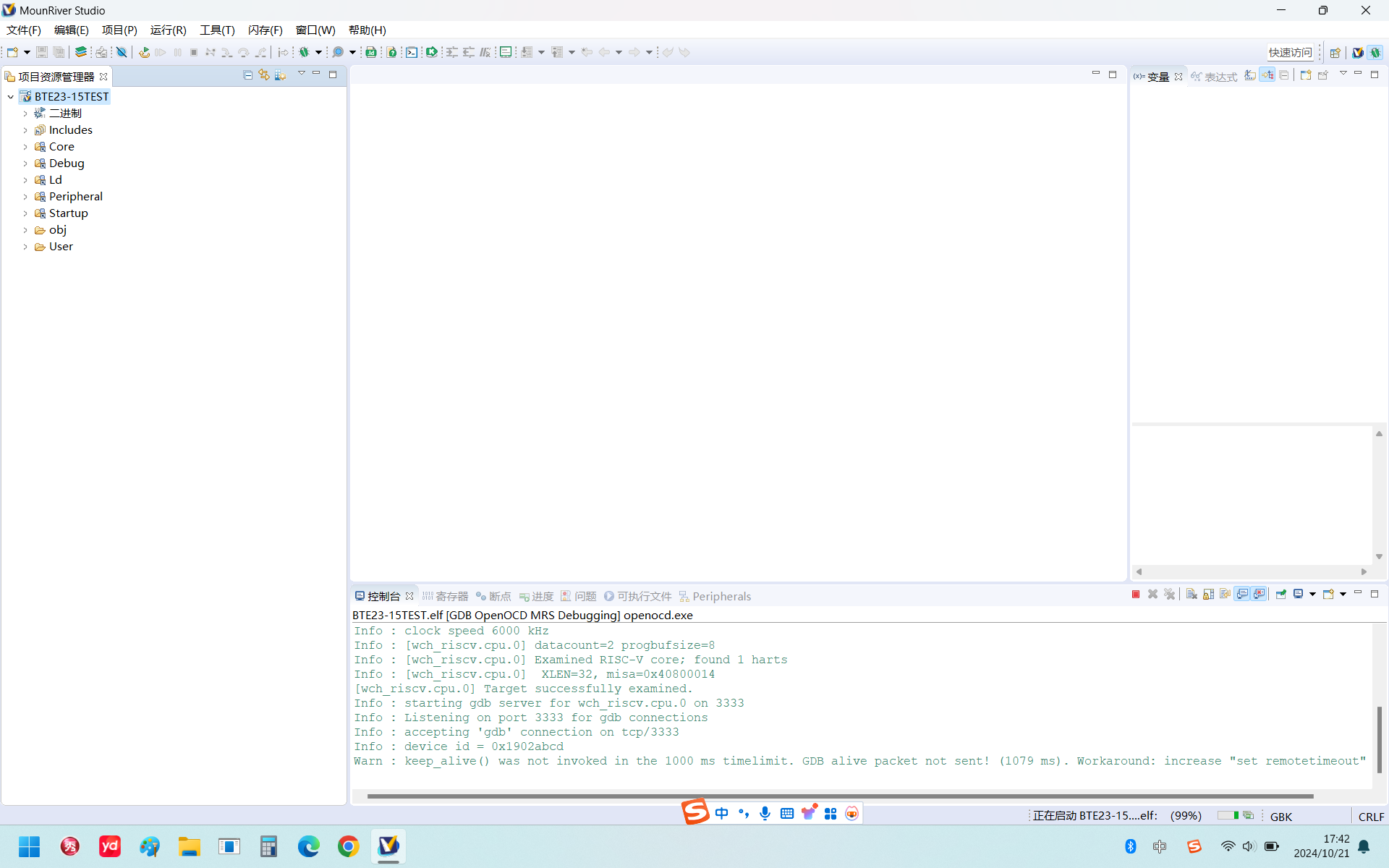Open the debug configurations dropdown arrow
1389x868 pixels.
tap(318, 52)
